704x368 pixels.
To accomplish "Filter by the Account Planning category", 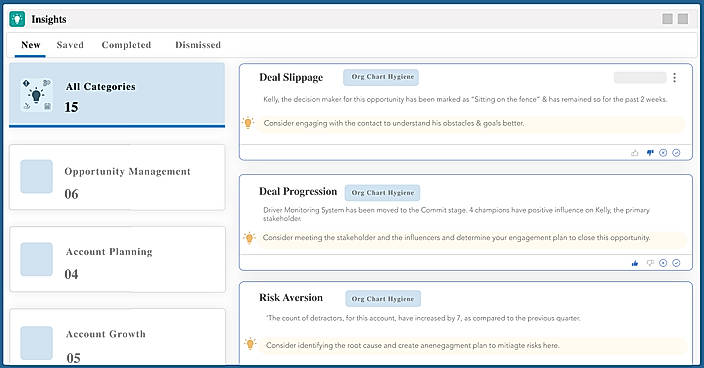I will tap(117, 259).
